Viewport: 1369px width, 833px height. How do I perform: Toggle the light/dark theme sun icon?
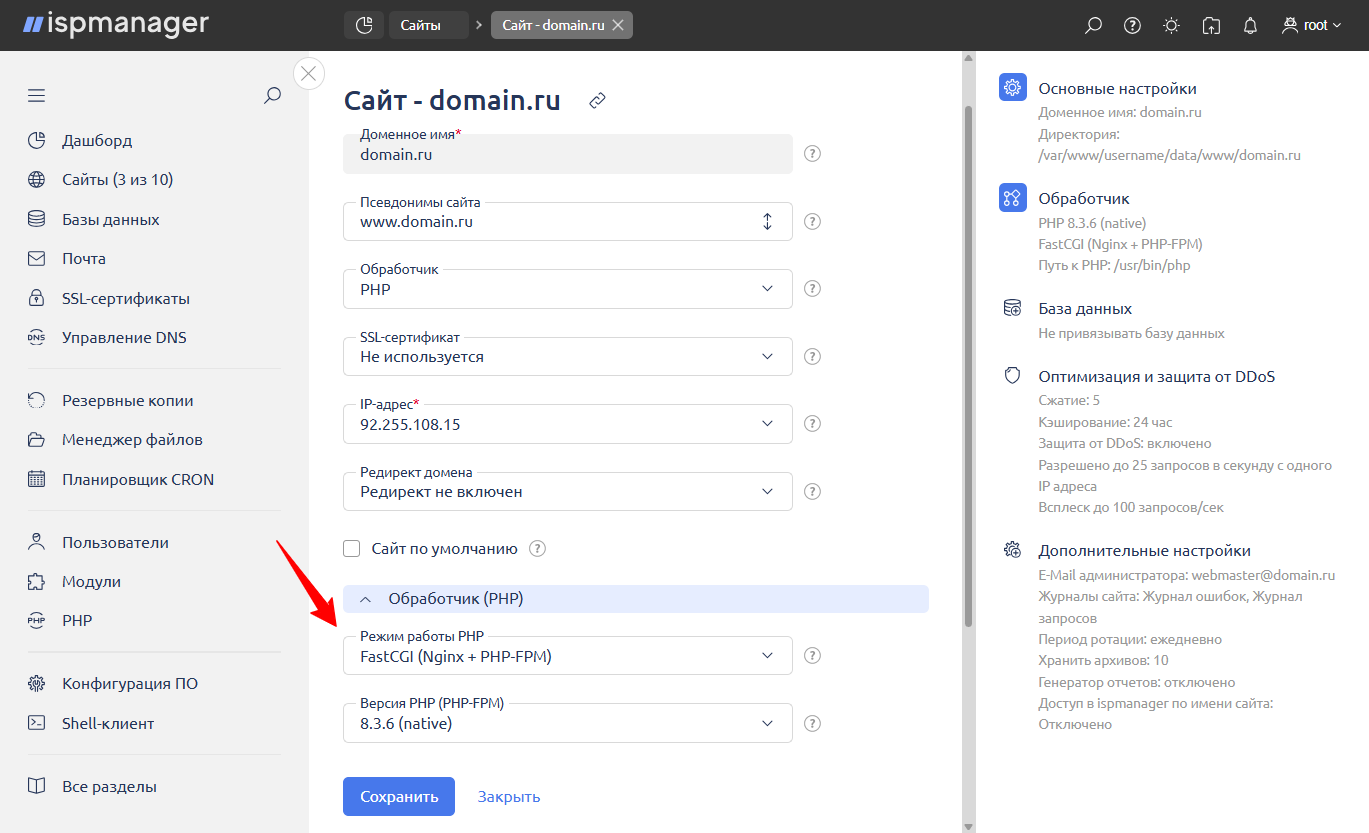click(1171, 26)
